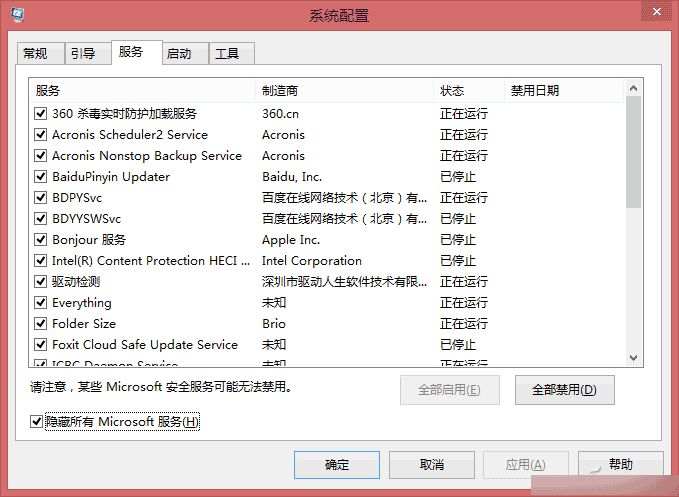This screenshot has width=679, height=497.
Task: Toggle 隐藏所有 Microsoft 服务 checkbox
Action: click(36, 421)
